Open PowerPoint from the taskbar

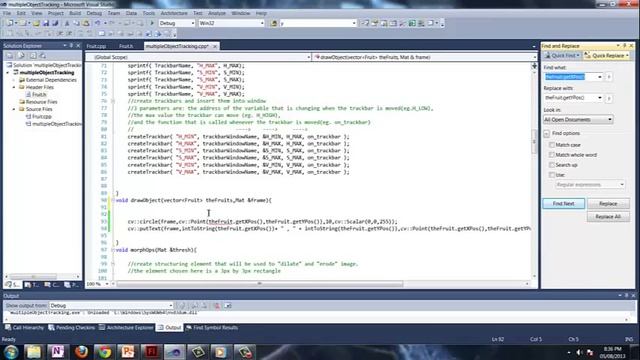click(128, 352)
